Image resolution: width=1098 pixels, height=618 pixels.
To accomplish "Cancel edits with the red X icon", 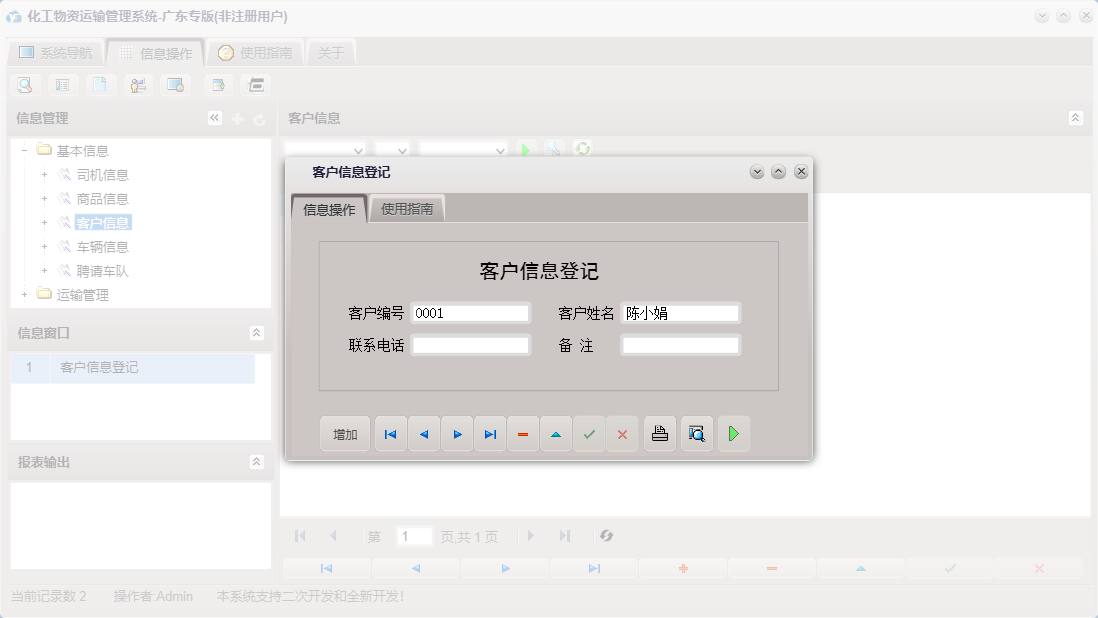I will pos(622,433).
